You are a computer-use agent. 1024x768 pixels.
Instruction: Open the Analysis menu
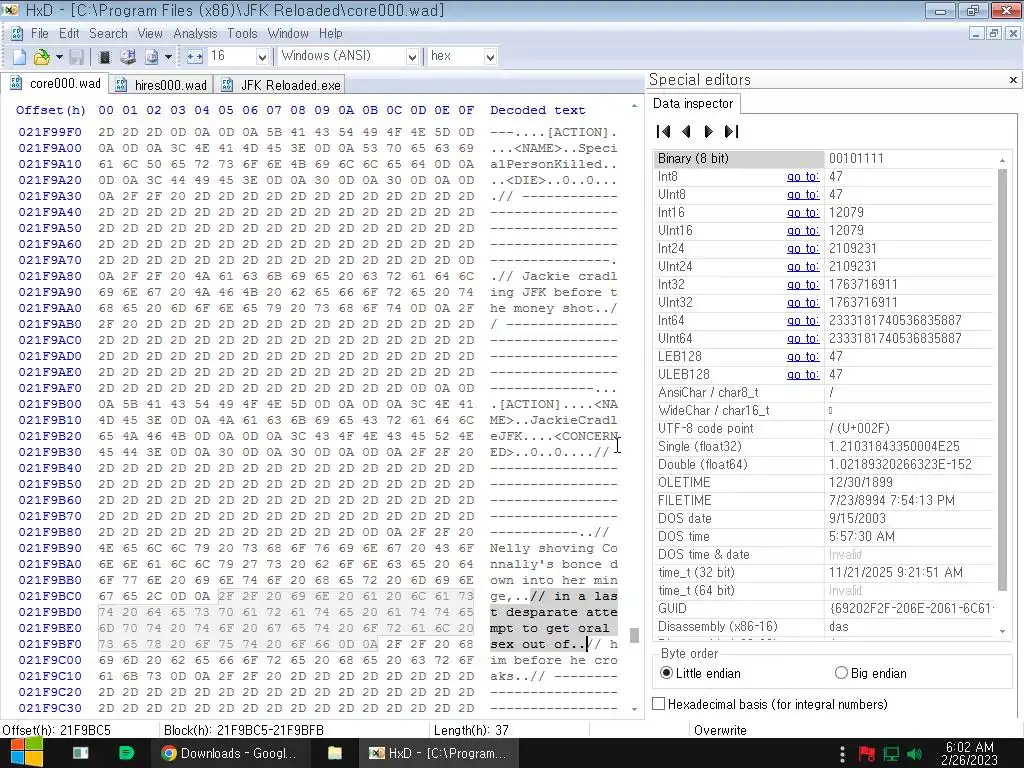(x=195, y=33)
